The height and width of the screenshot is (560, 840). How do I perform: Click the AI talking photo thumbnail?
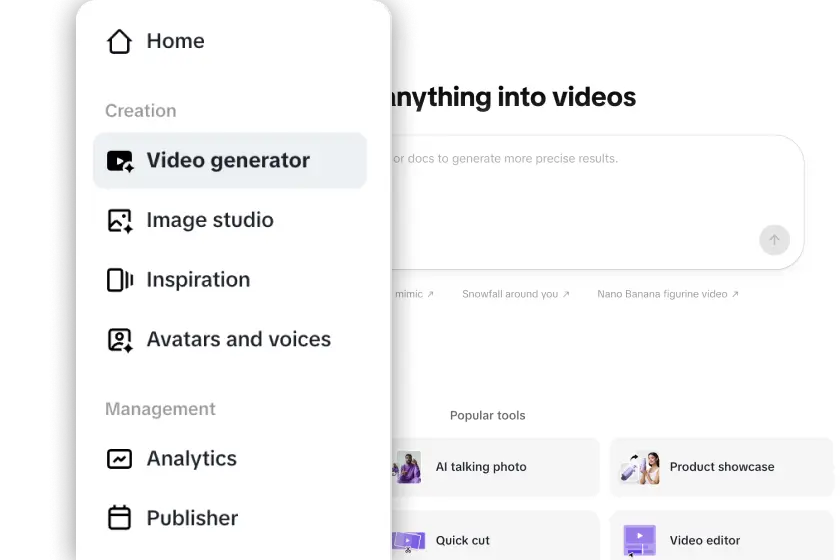[x=408, y=467]
